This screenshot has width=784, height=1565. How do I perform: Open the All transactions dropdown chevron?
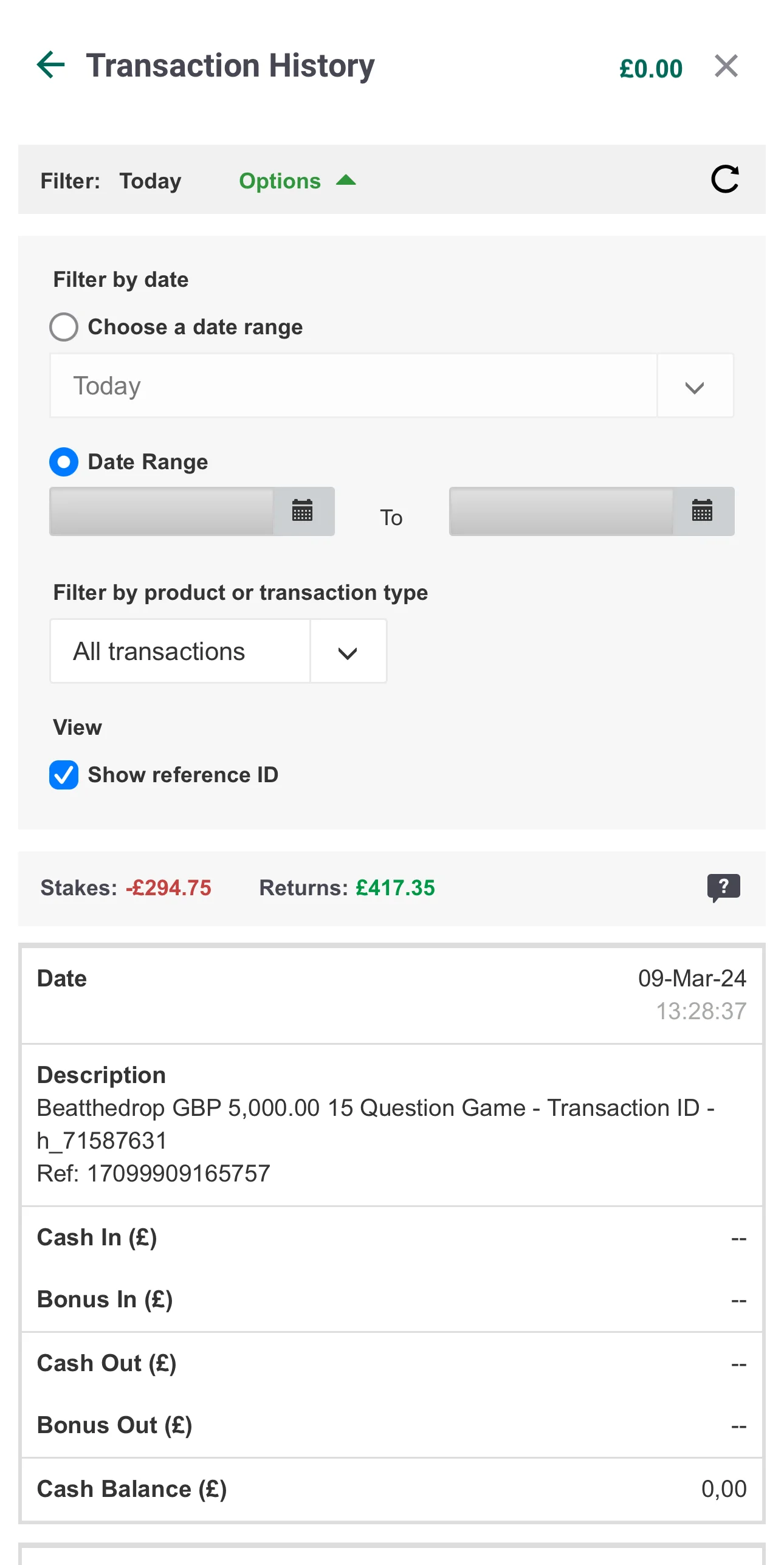click(x=348, y=653)
